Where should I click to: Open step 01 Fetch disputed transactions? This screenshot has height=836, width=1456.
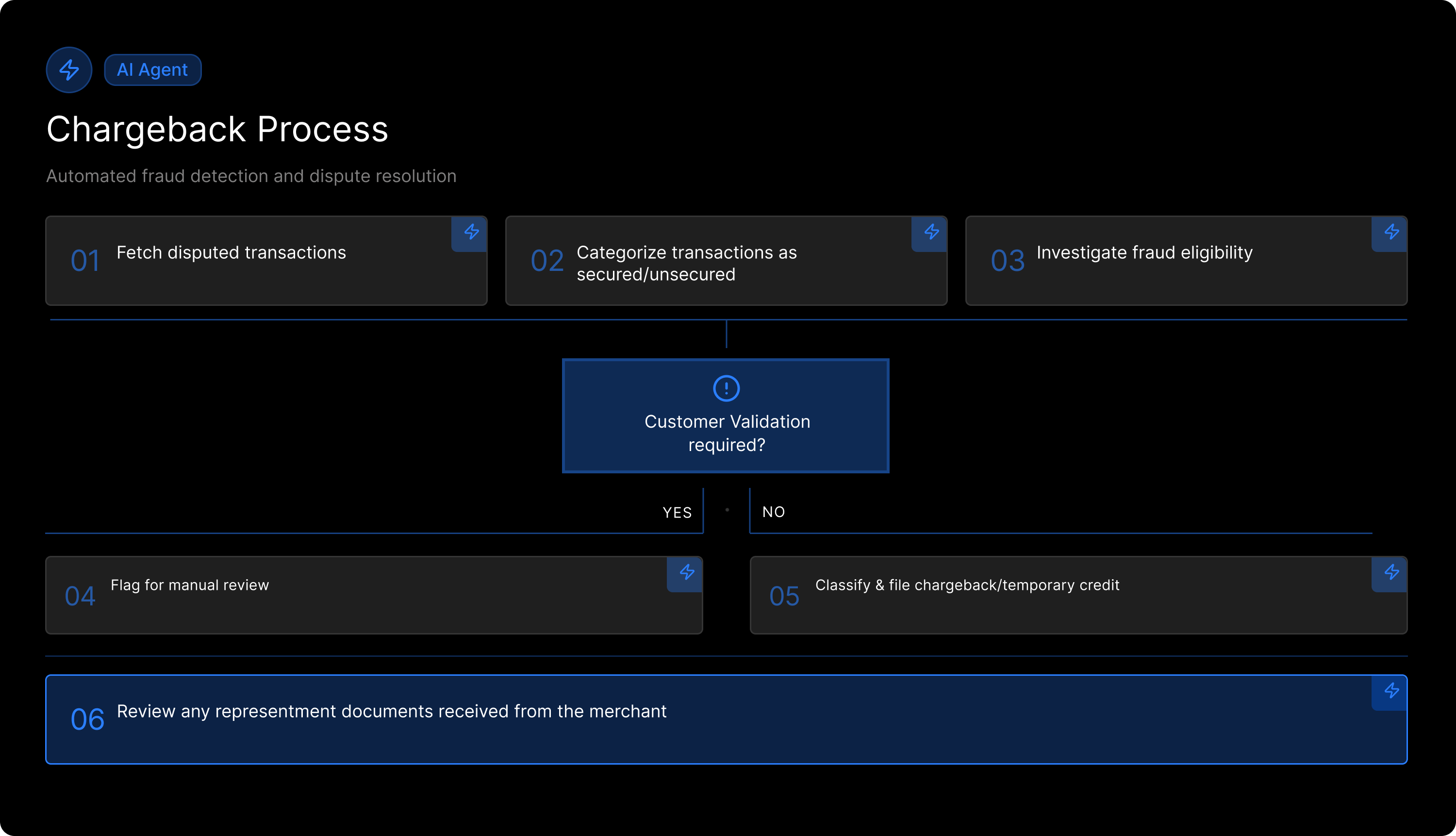231,252
